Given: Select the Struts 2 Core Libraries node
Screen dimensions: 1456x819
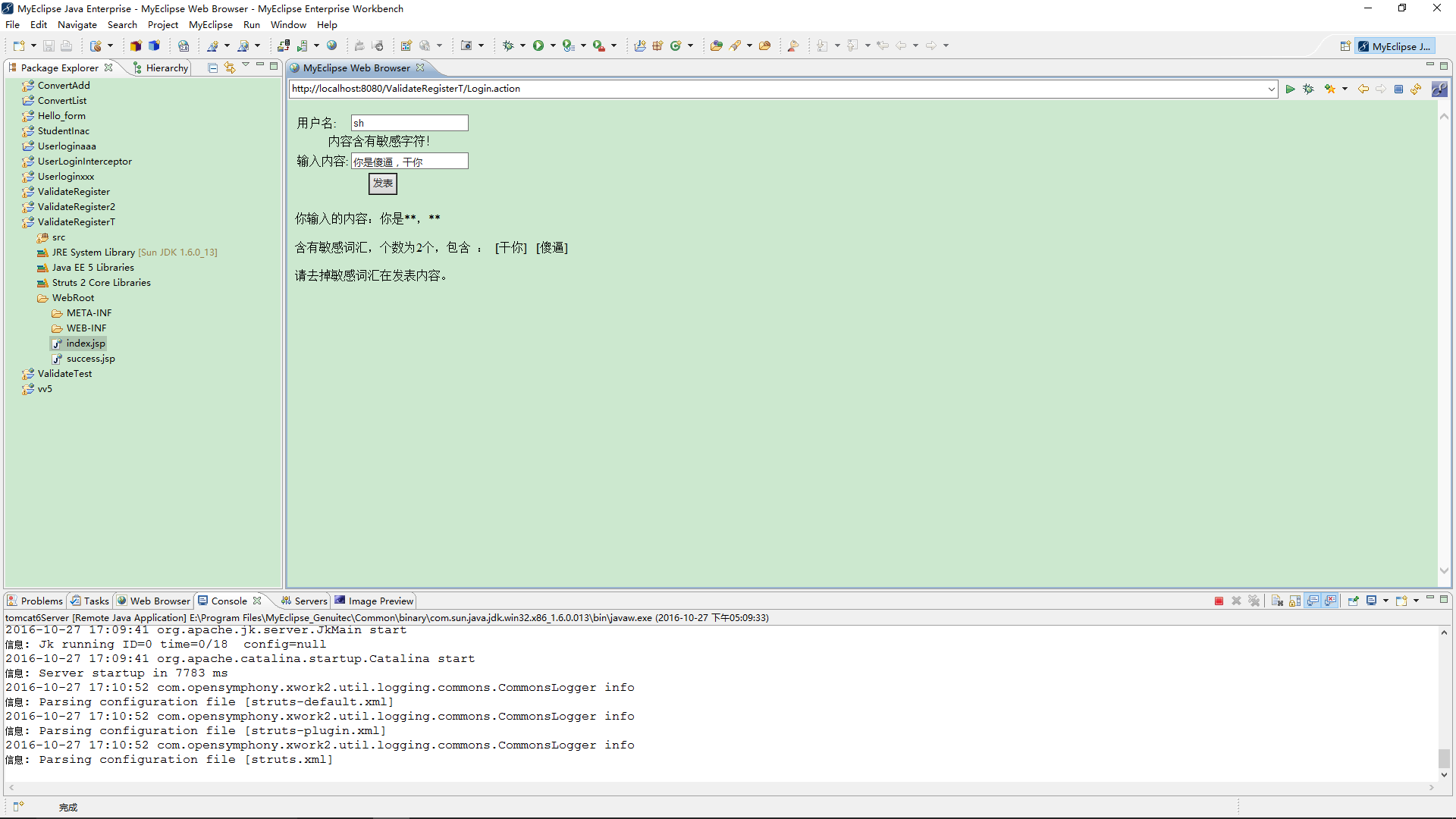Looking at the screenshot, I should point(94,283).
